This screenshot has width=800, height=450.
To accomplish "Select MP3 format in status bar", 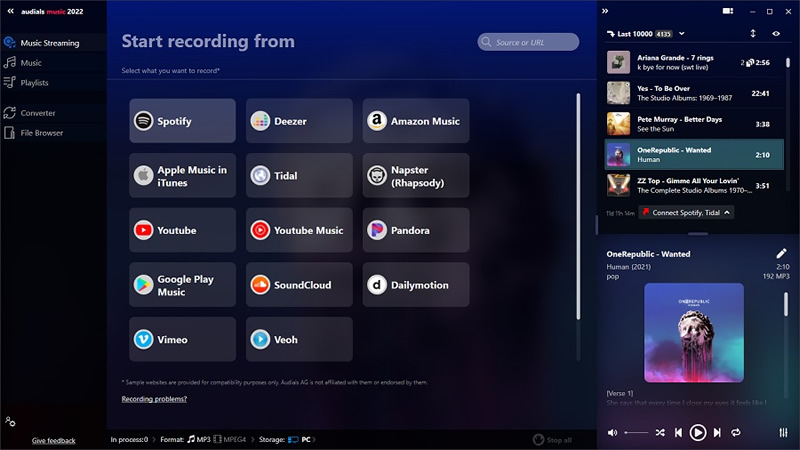I will (x=198, y=439).
